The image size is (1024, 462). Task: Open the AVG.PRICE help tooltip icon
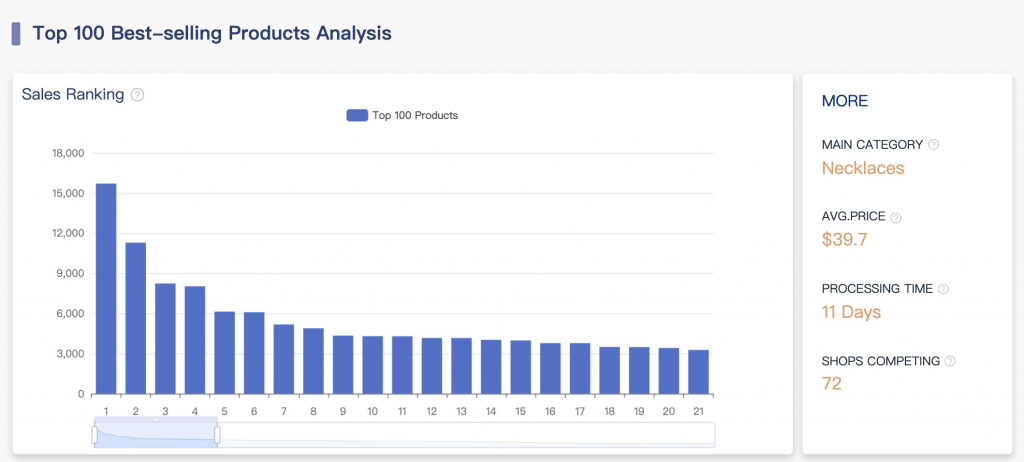(896, 218)
